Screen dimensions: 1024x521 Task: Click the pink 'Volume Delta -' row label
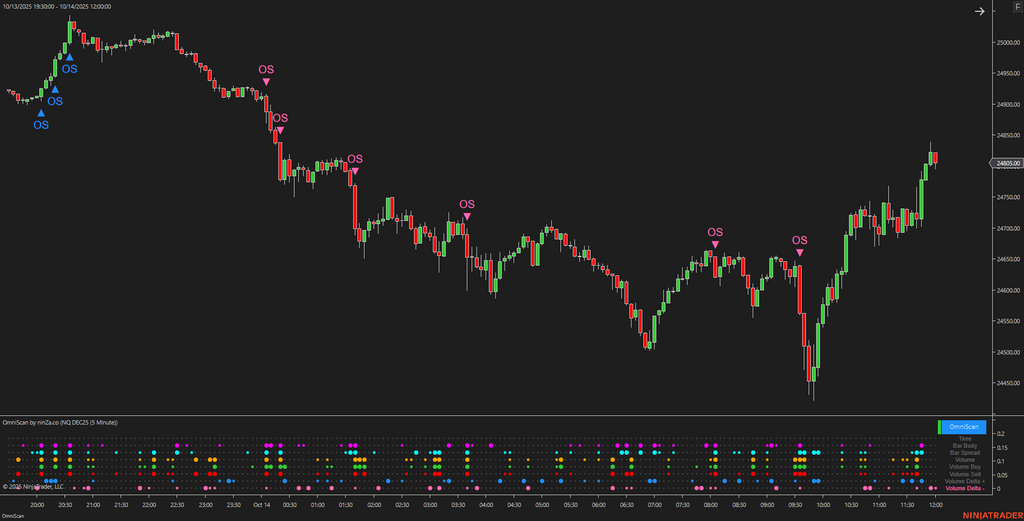point(965,488)
